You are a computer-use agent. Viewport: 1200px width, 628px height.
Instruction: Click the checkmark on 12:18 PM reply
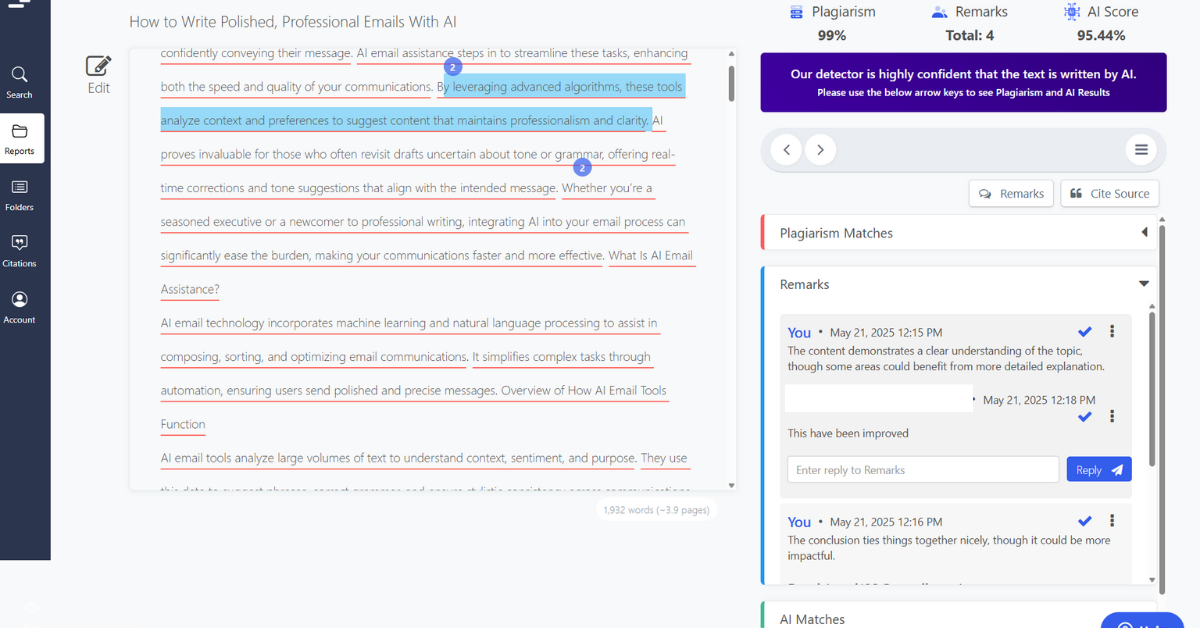[1085, 416]
